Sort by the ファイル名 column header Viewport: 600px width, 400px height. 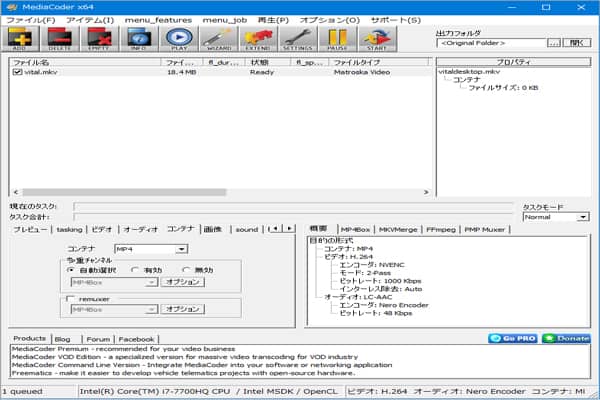tap(85, 62)
